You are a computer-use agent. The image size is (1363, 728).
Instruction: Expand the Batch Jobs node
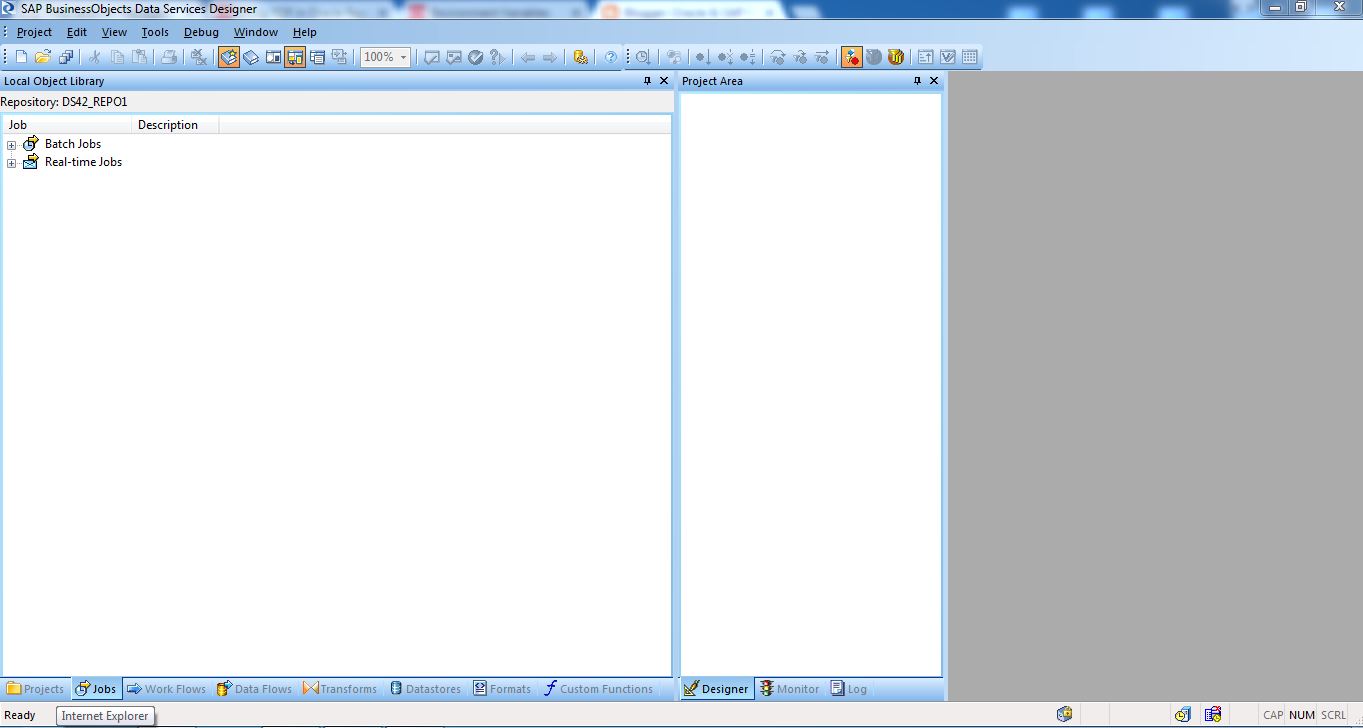click(11, 144)
